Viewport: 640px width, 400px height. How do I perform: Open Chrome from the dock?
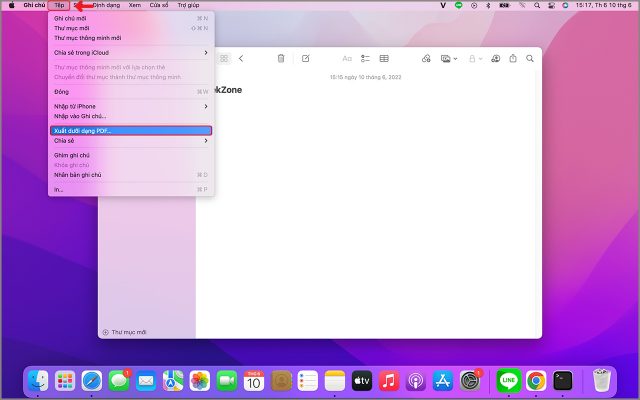tap(536, 380)
